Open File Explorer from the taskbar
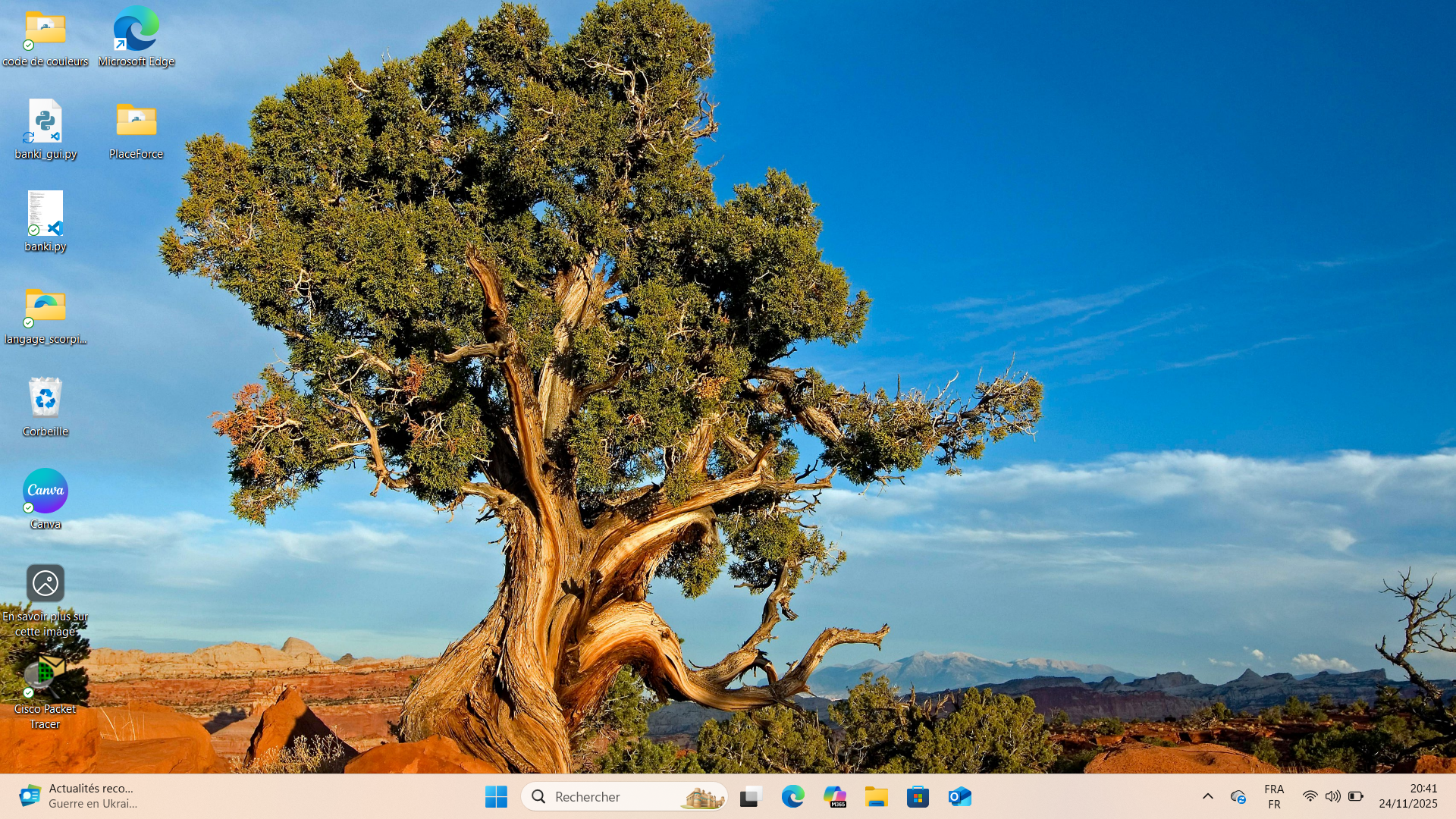 point(876,796)
